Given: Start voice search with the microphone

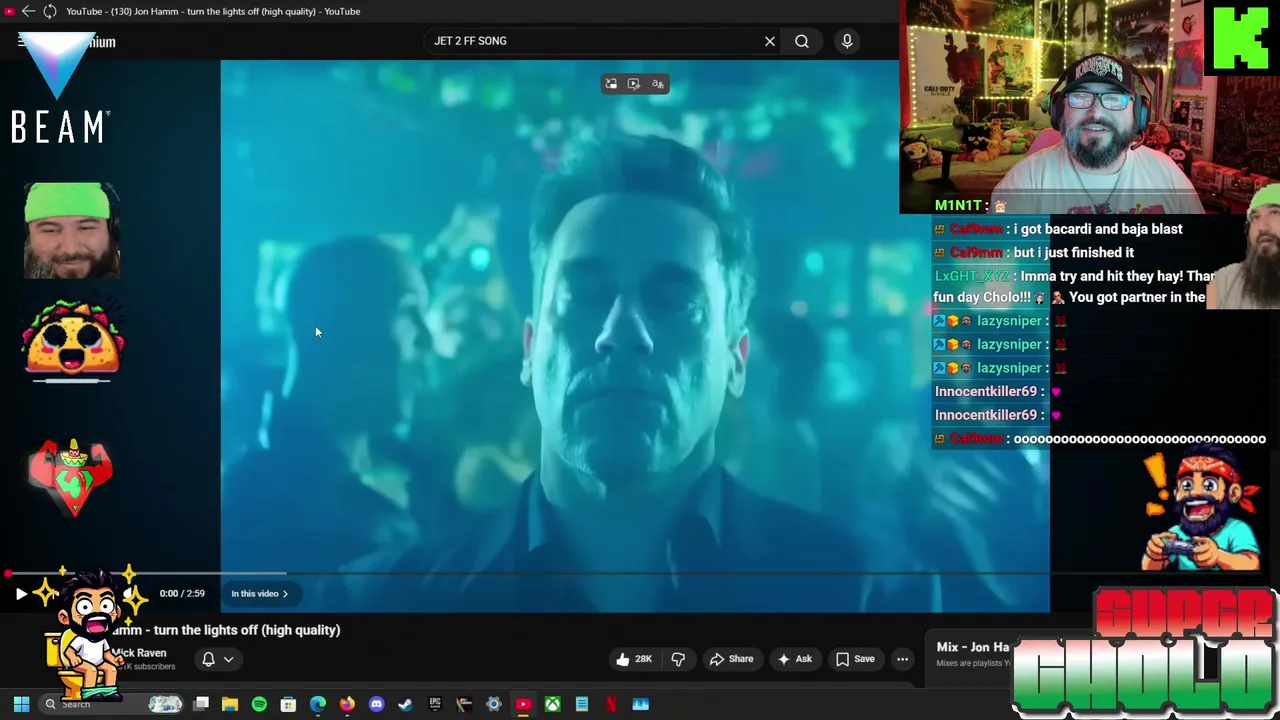Looking at the screenshot, I should [x=847, y=41].
